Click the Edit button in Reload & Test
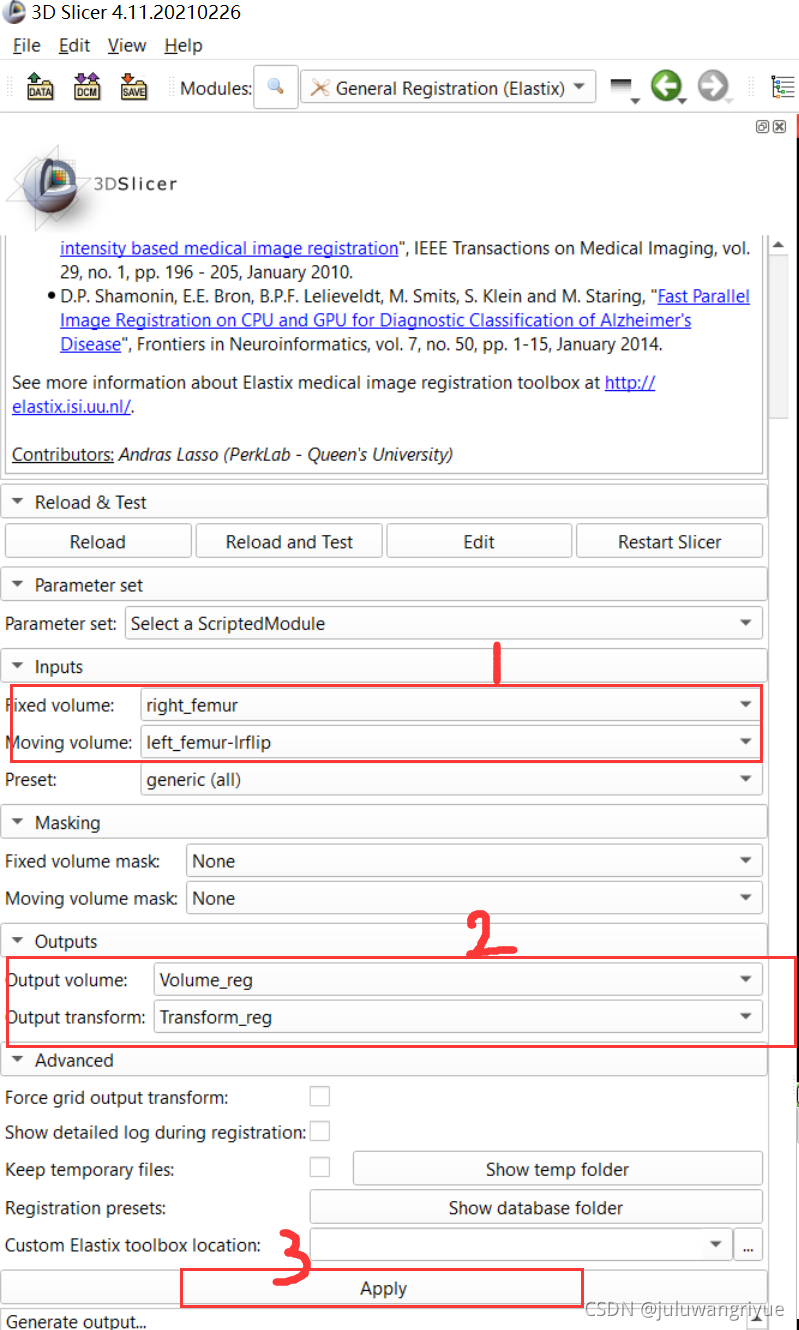Viewport: 799px width, 1330px height. 479,541
